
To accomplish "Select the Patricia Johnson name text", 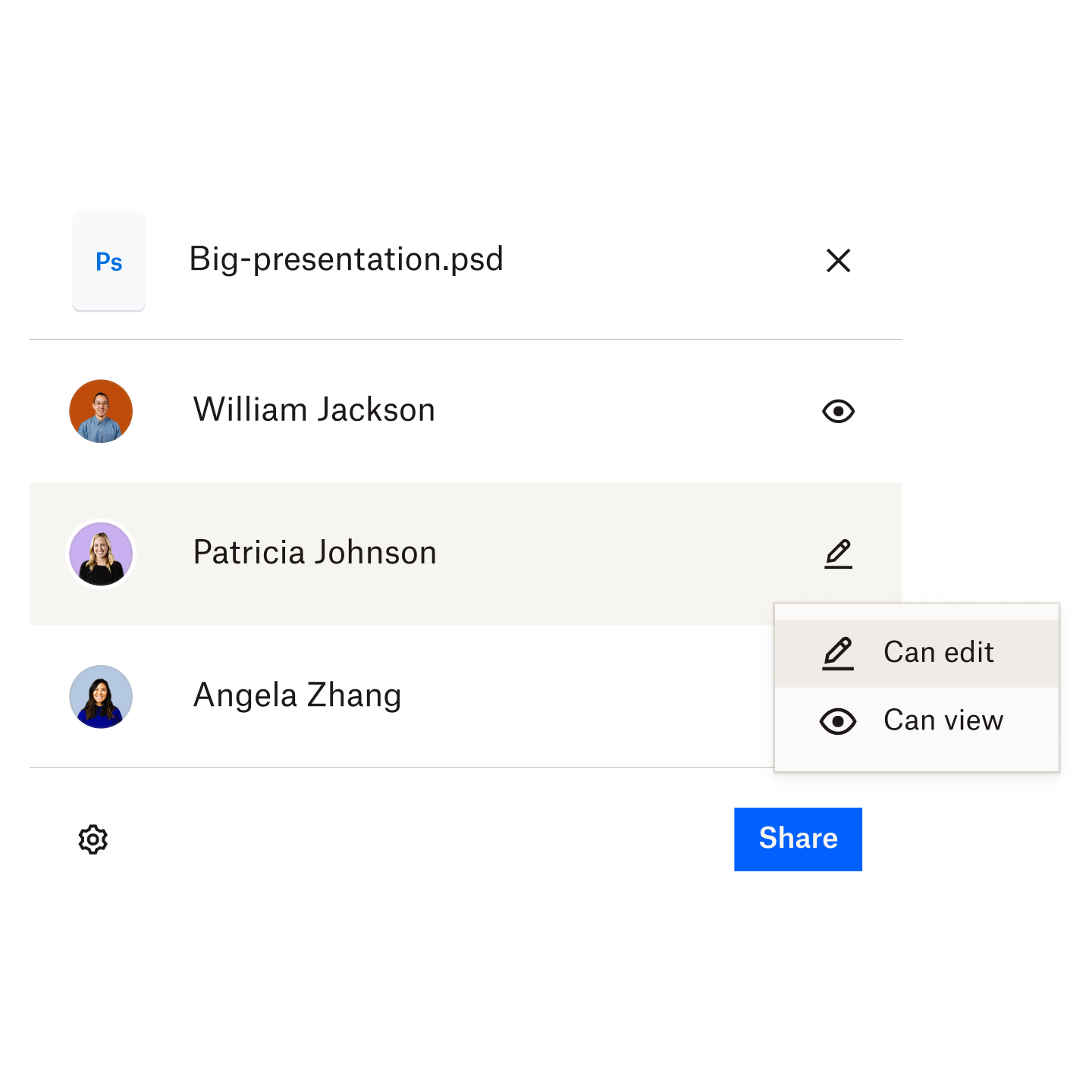I will pos(315,553).
